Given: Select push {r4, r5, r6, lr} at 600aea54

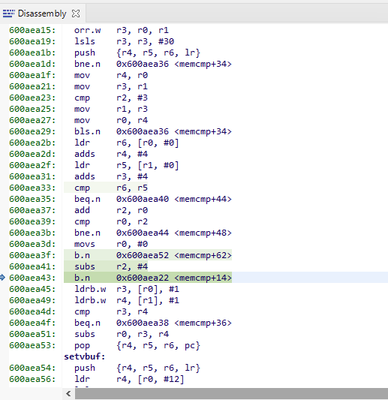Looking at the screenshot, I should click(x=137, y=368).
